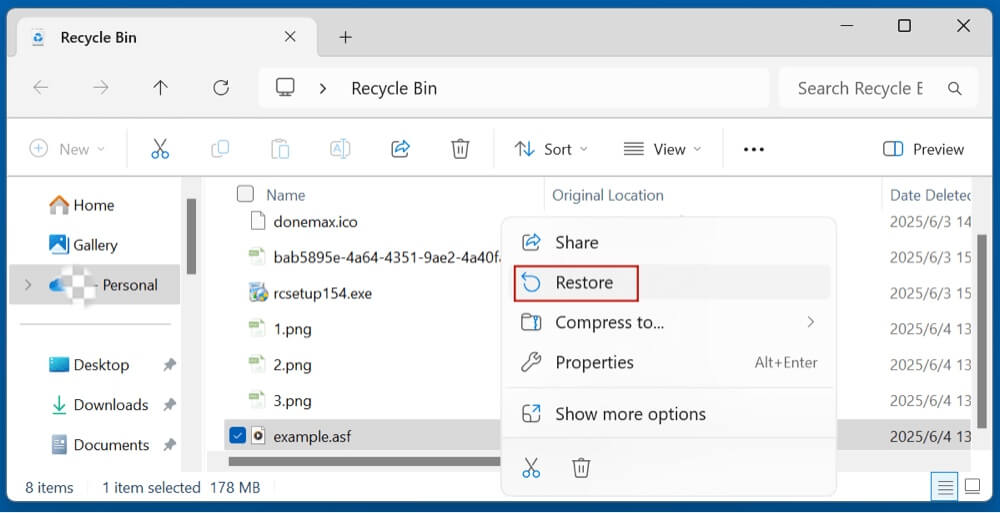Open a new tab with plus button

coord(345,37)
